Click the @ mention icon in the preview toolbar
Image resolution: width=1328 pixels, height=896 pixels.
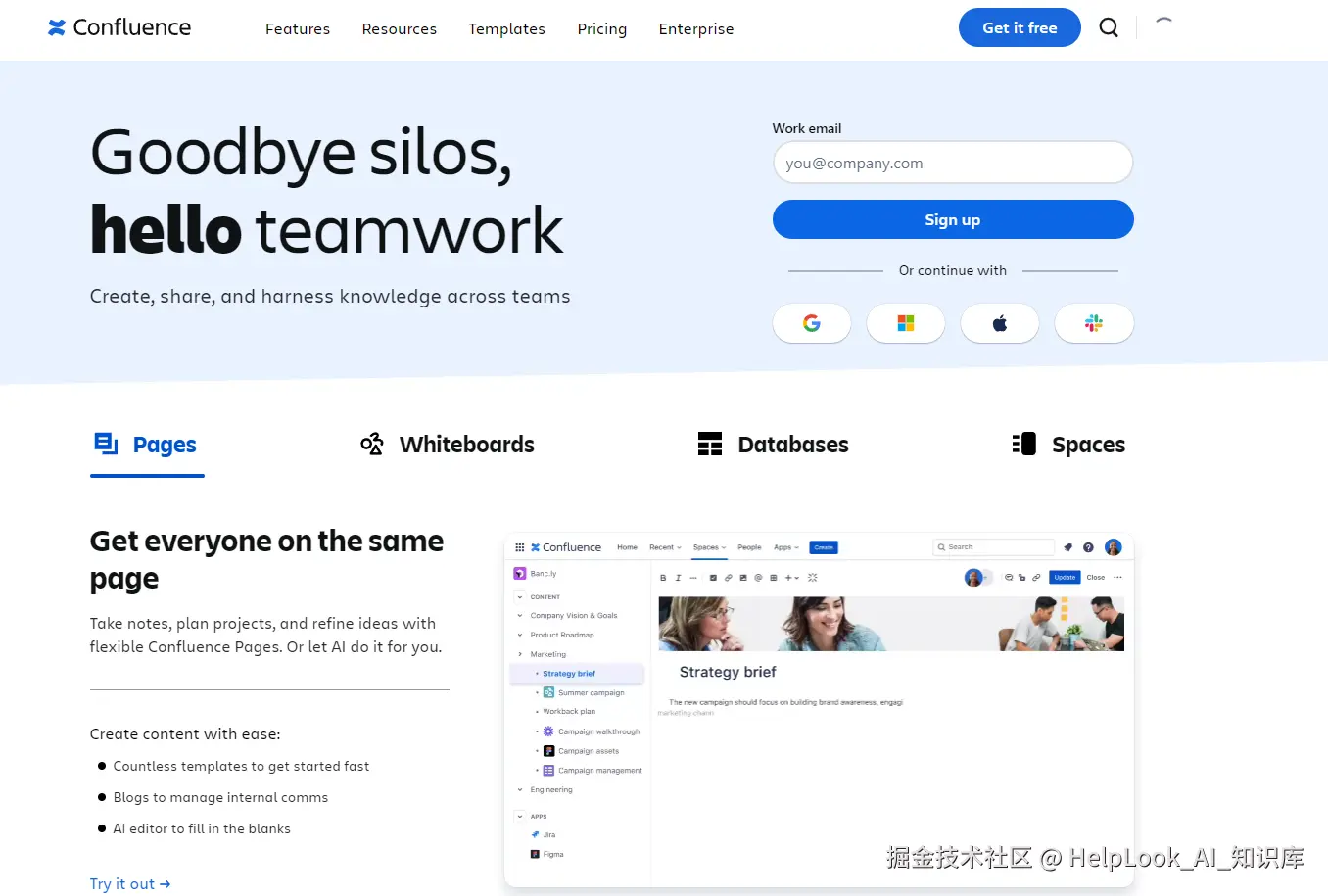pyautogui.click(x=758, y=578)
